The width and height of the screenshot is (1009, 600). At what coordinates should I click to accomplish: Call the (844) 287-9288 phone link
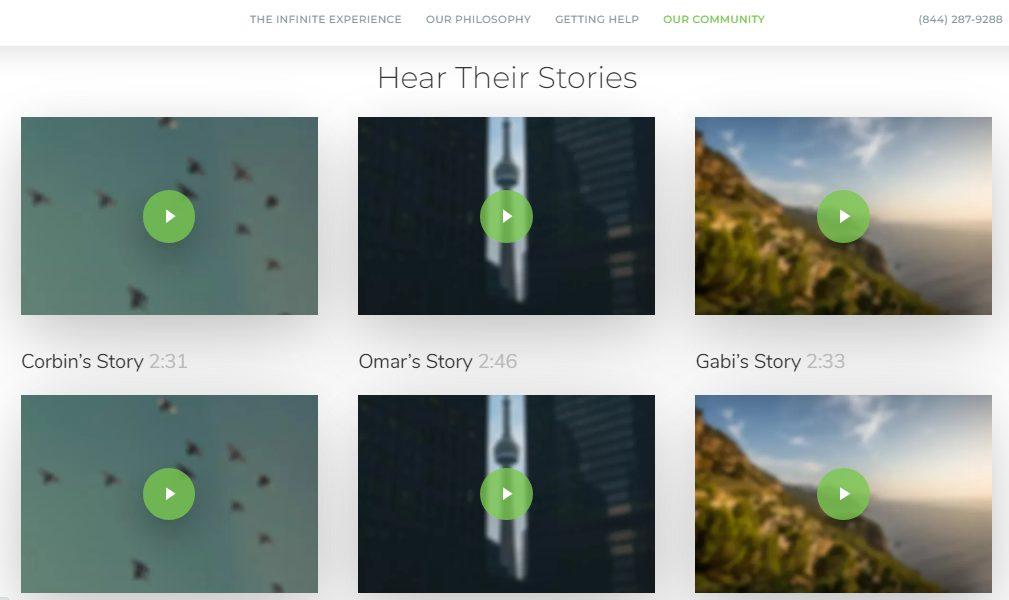[x=960, y=19]
